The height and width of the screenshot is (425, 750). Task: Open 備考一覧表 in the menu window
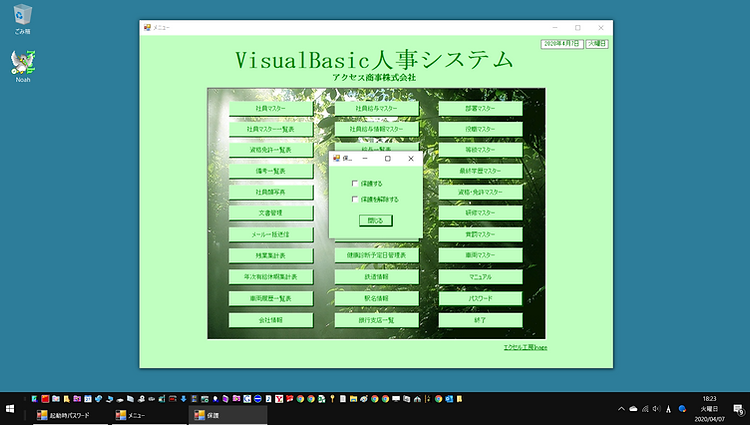(271, 171)
